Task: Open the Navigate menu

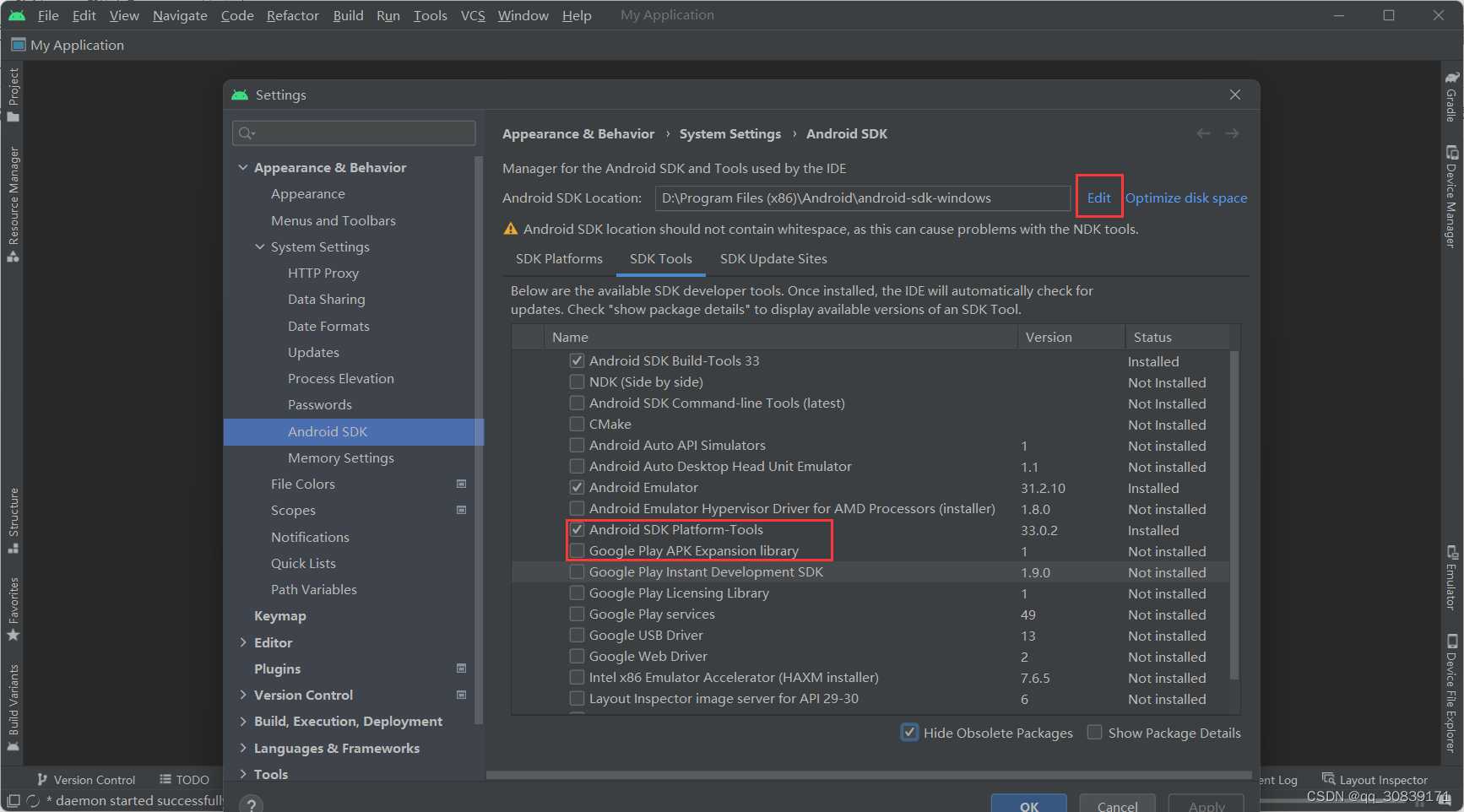Action: point(180,15)
